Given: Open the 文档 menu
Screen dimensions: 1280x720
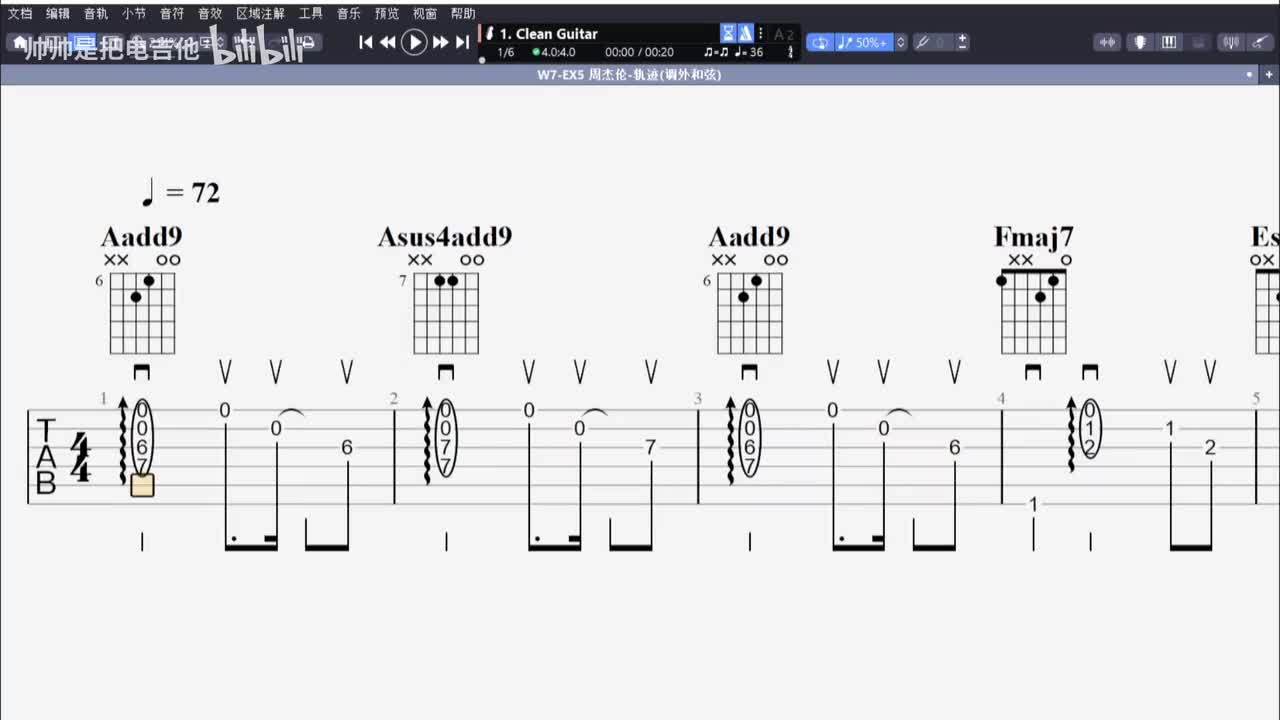Looking at the screenshot, I should pos(20,14).
